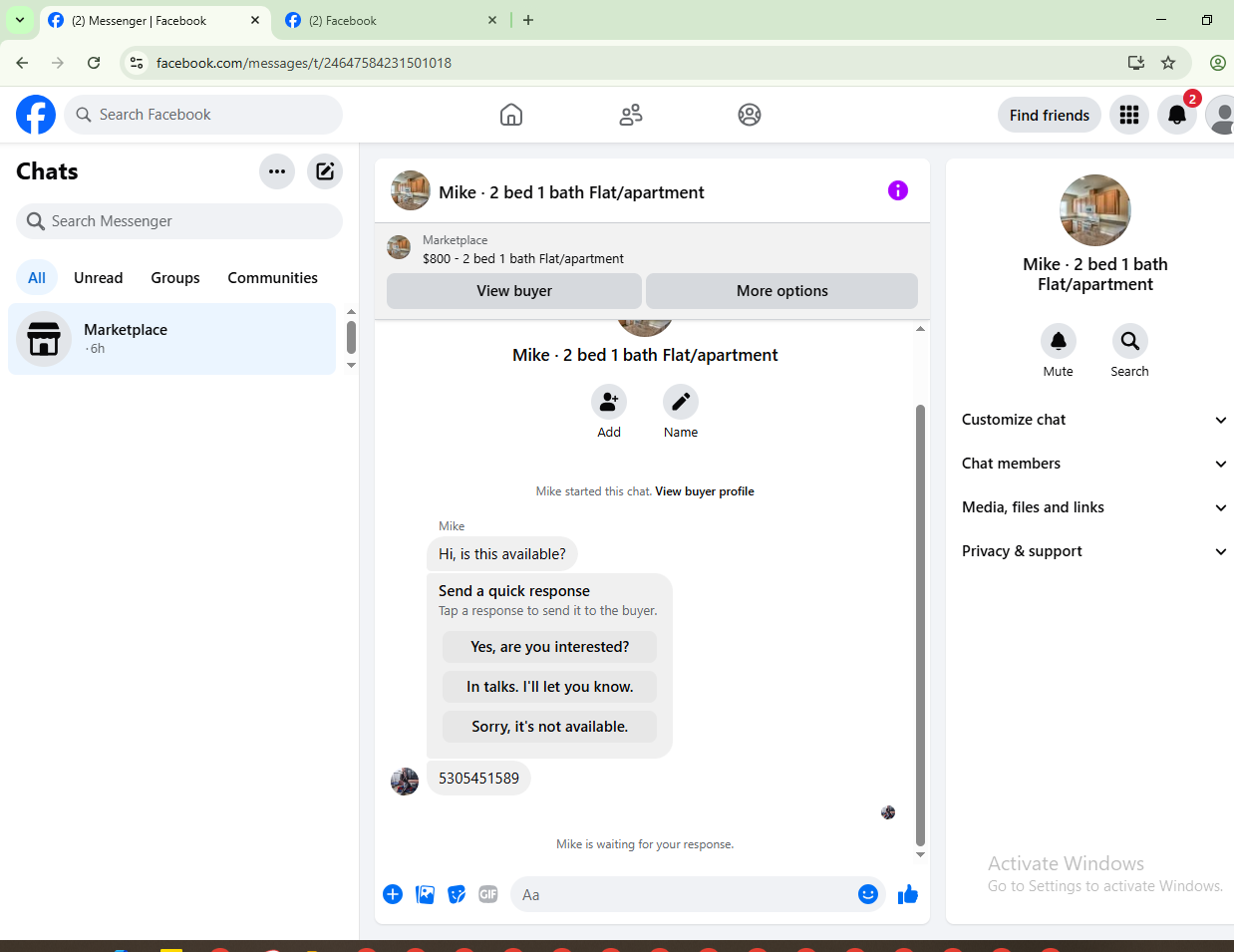Click the install app icon in address bar

coord(1136,63)
